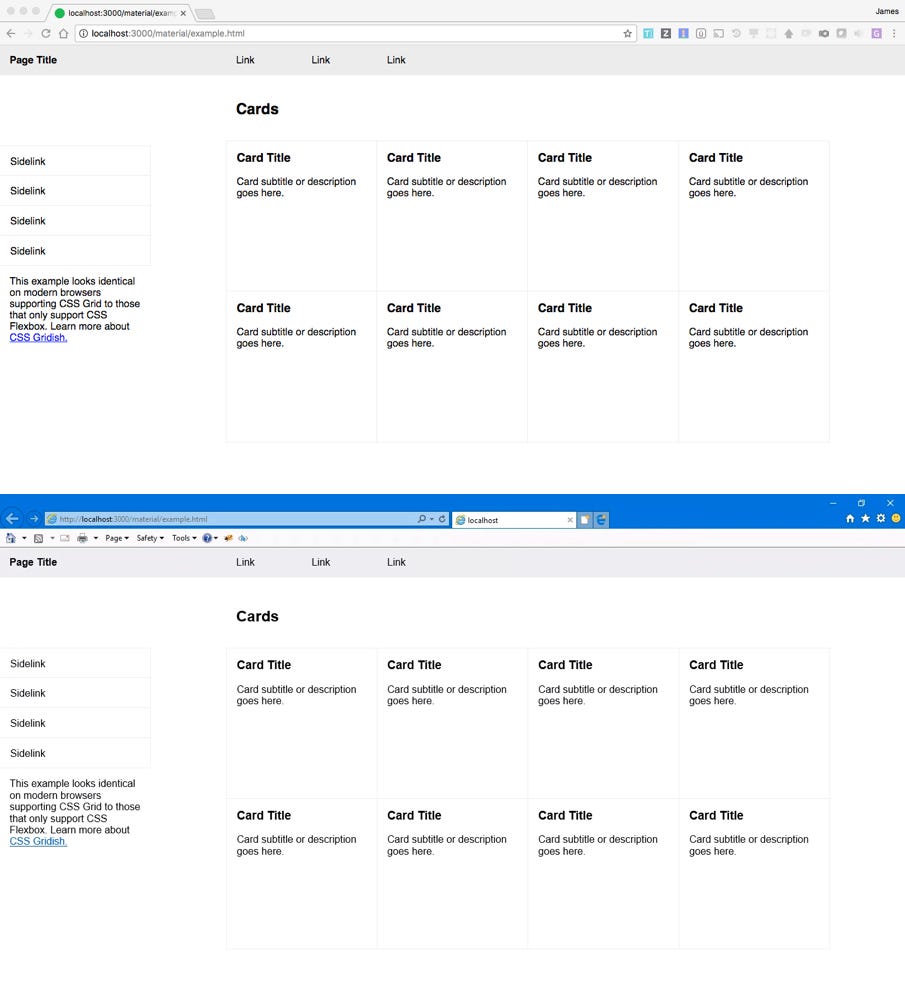
Task: Click the Open Microsoft Edge icon in IE
Action: click(x=601, y=520)
